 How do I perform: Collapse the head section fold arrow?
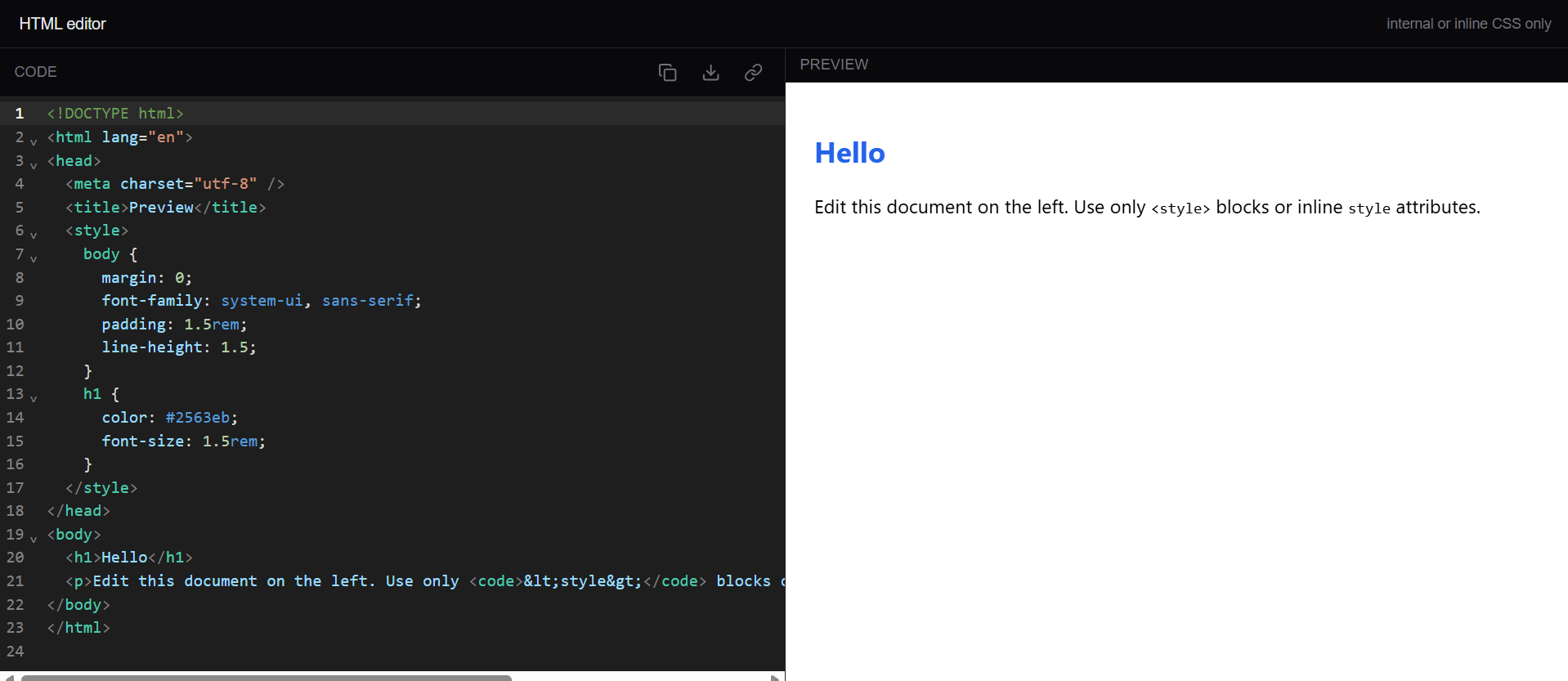(x=34, y=165)
